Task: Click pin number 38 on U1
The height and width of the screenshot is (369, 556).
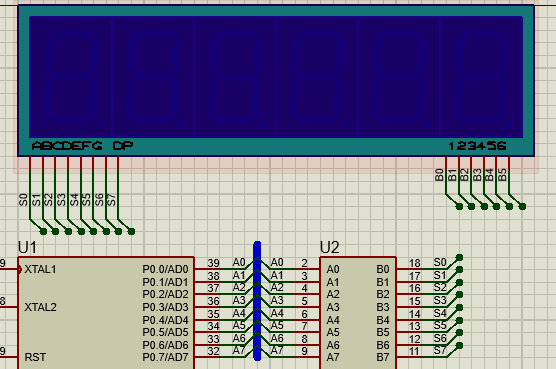Action: pos(213,276)
